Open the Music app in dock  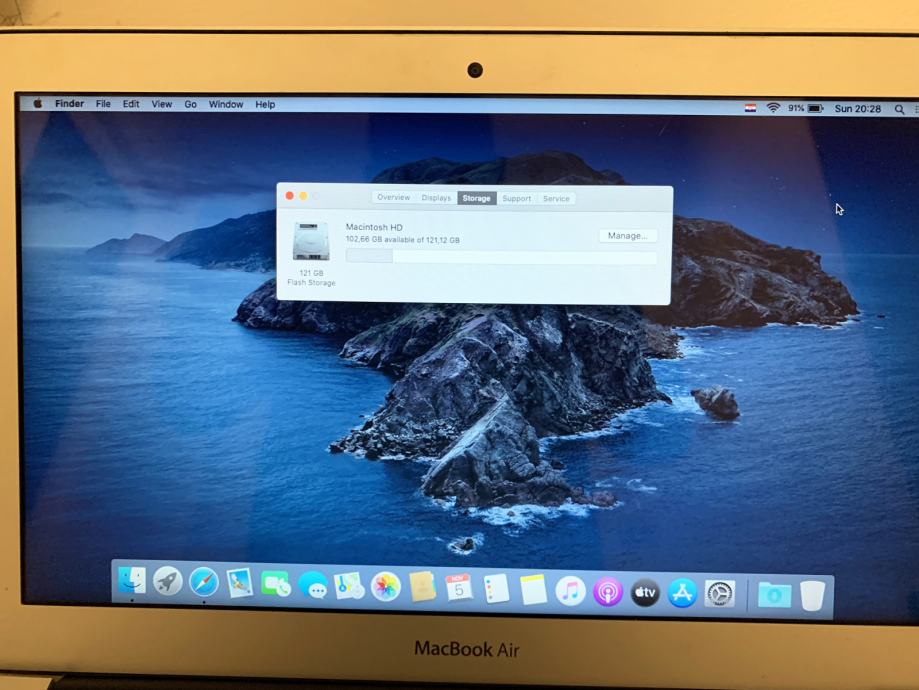pos(570,591)
